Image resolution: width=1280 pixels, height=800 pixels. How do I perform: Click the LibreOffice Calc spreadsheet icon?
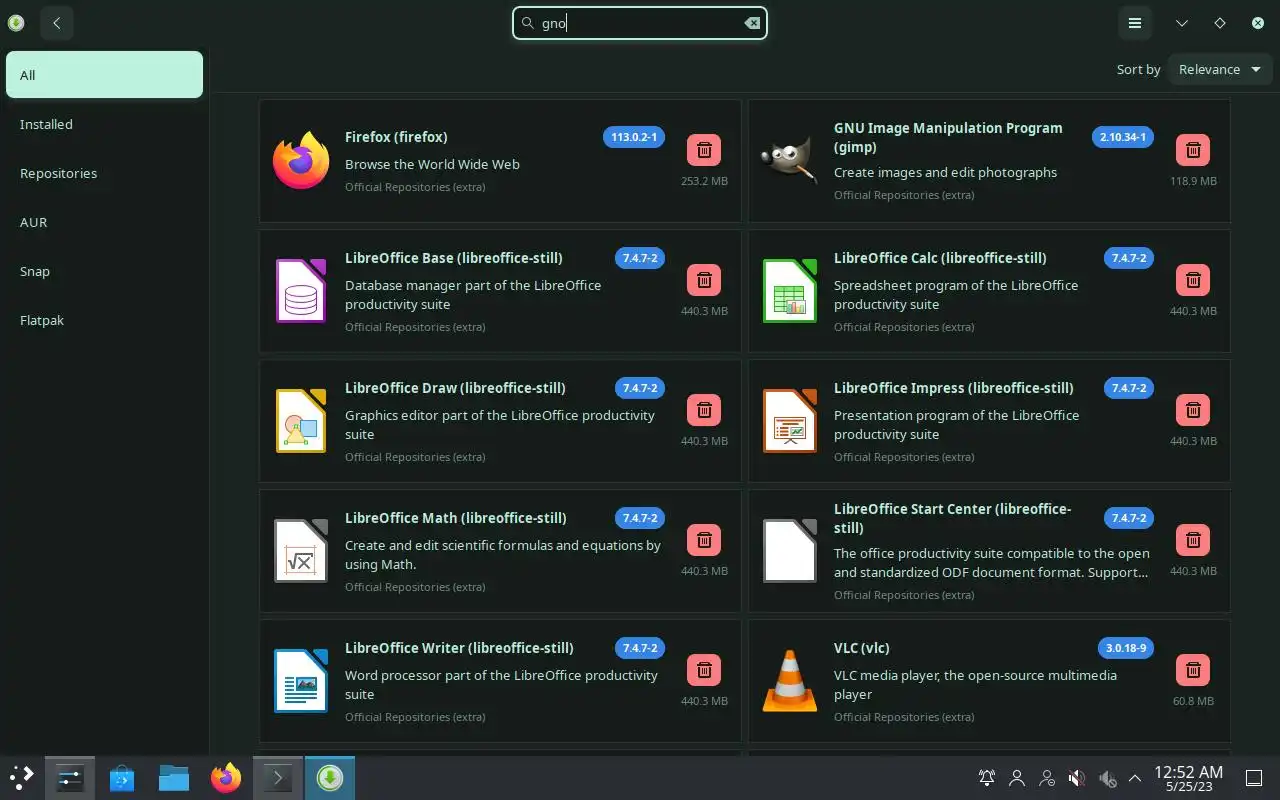(789, 291)
